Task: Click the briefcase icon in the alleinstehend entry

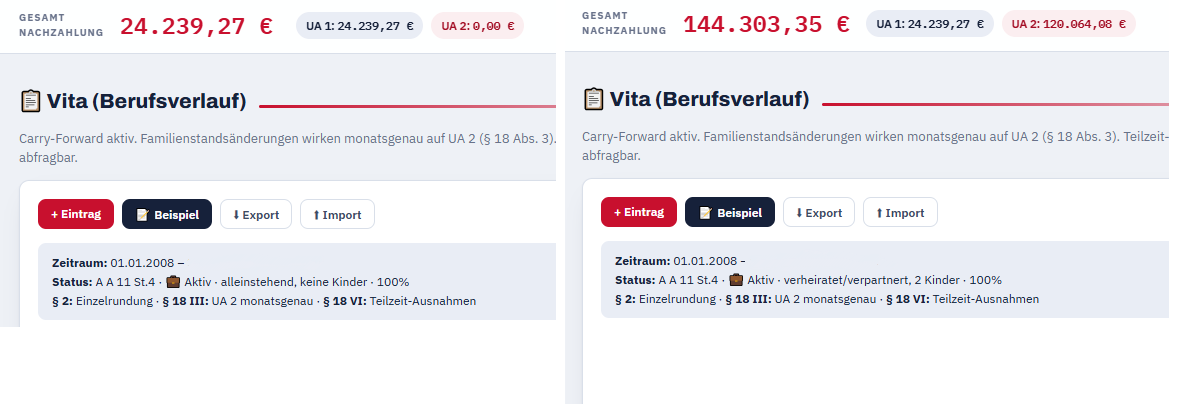Action: (x=173, y=281)
